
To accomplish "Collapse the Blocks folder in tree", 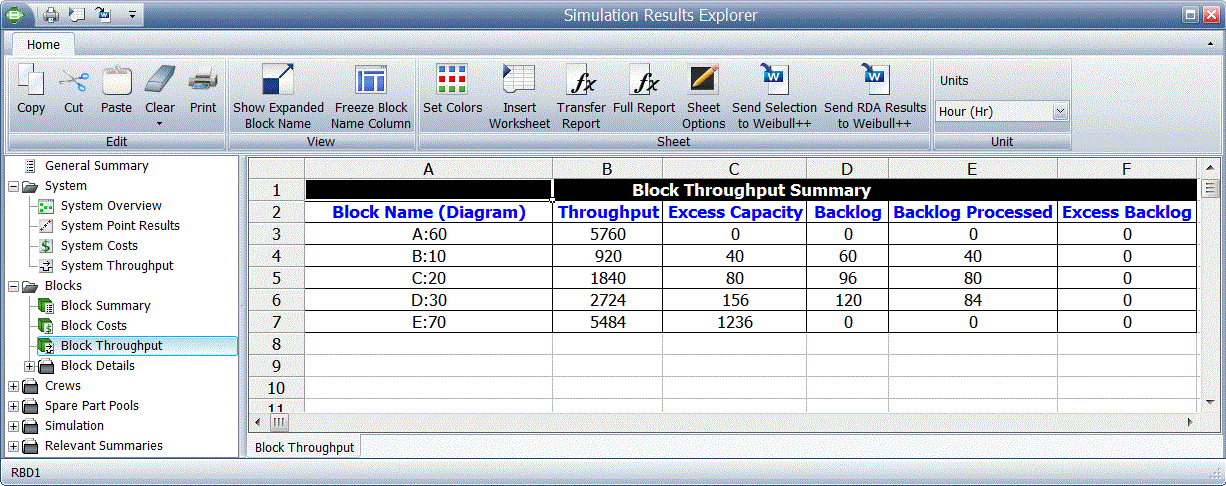I will [13, 286].
